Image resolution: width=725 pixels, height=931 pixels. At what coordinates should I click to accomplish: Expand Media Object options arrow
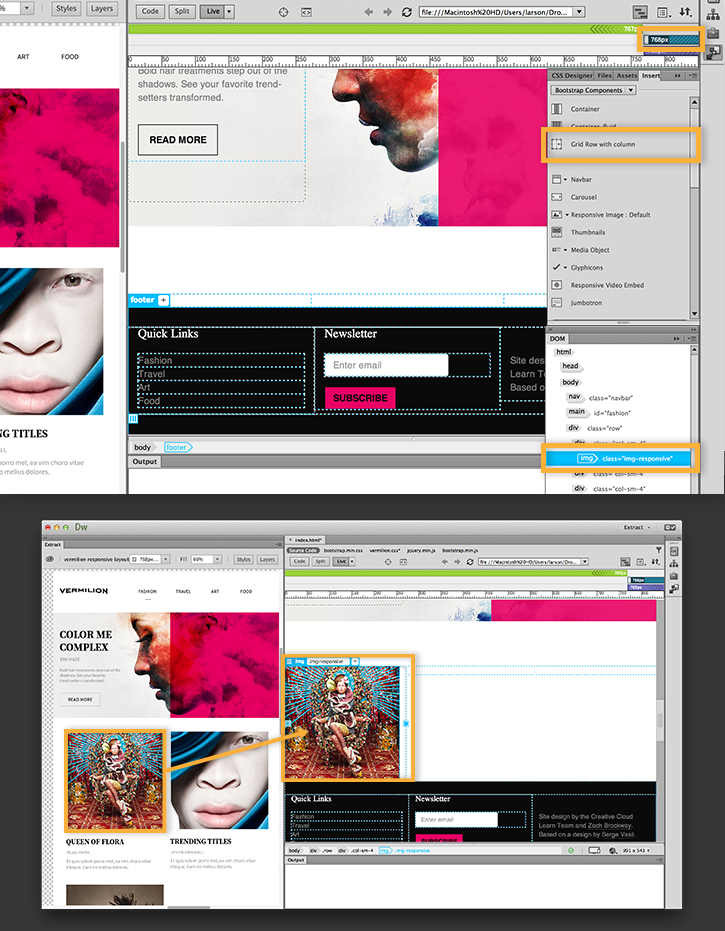(565, 250)
